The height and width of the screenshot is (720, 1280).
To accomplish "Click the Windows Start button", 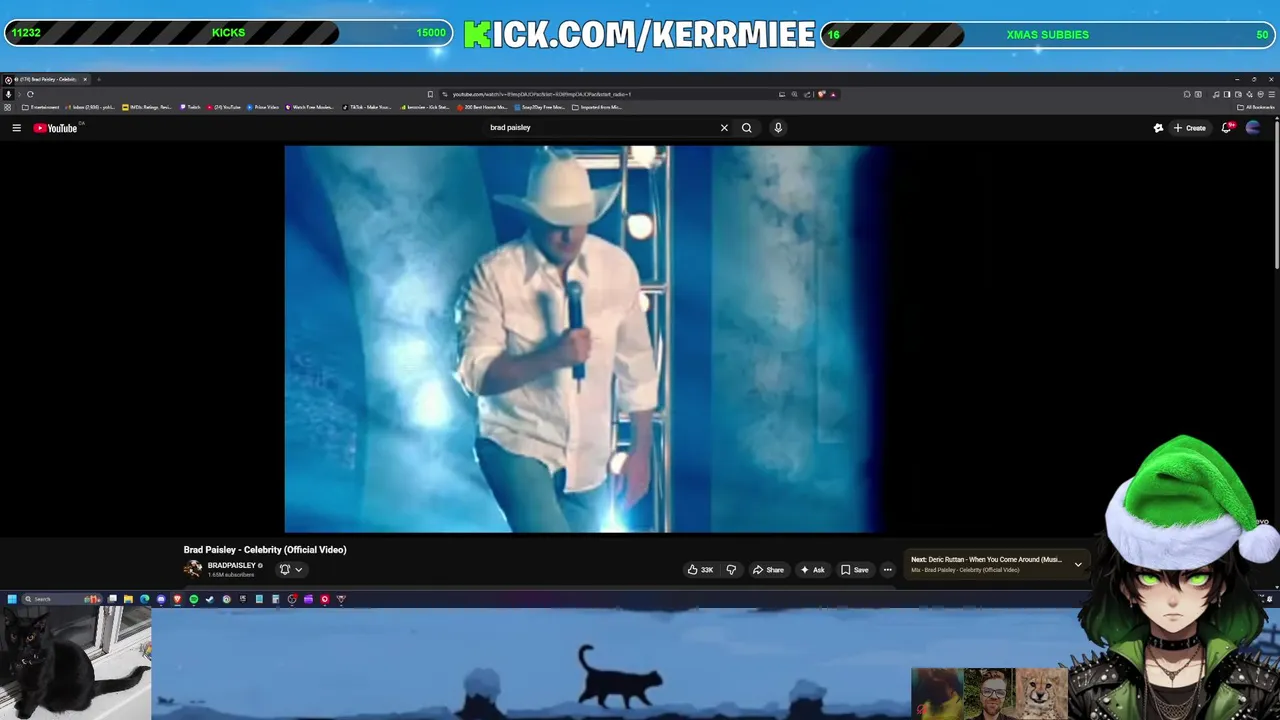I will 12,599.
